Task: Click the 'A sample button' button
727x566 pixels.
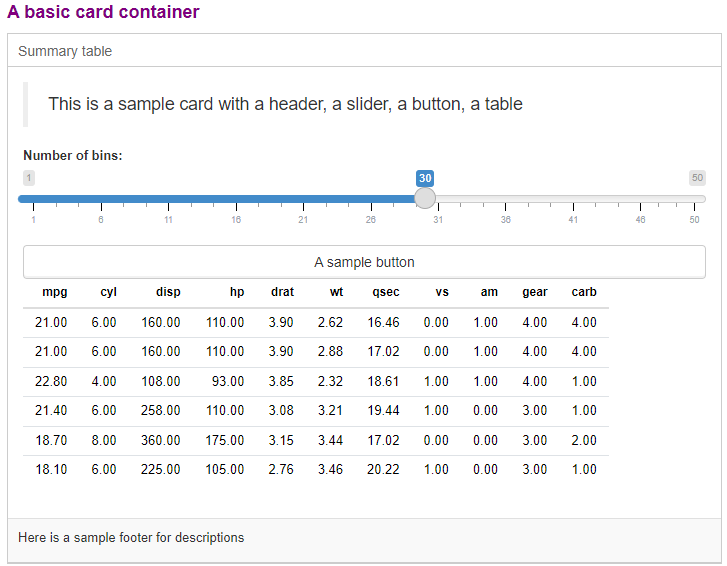Action: [364, 262]
